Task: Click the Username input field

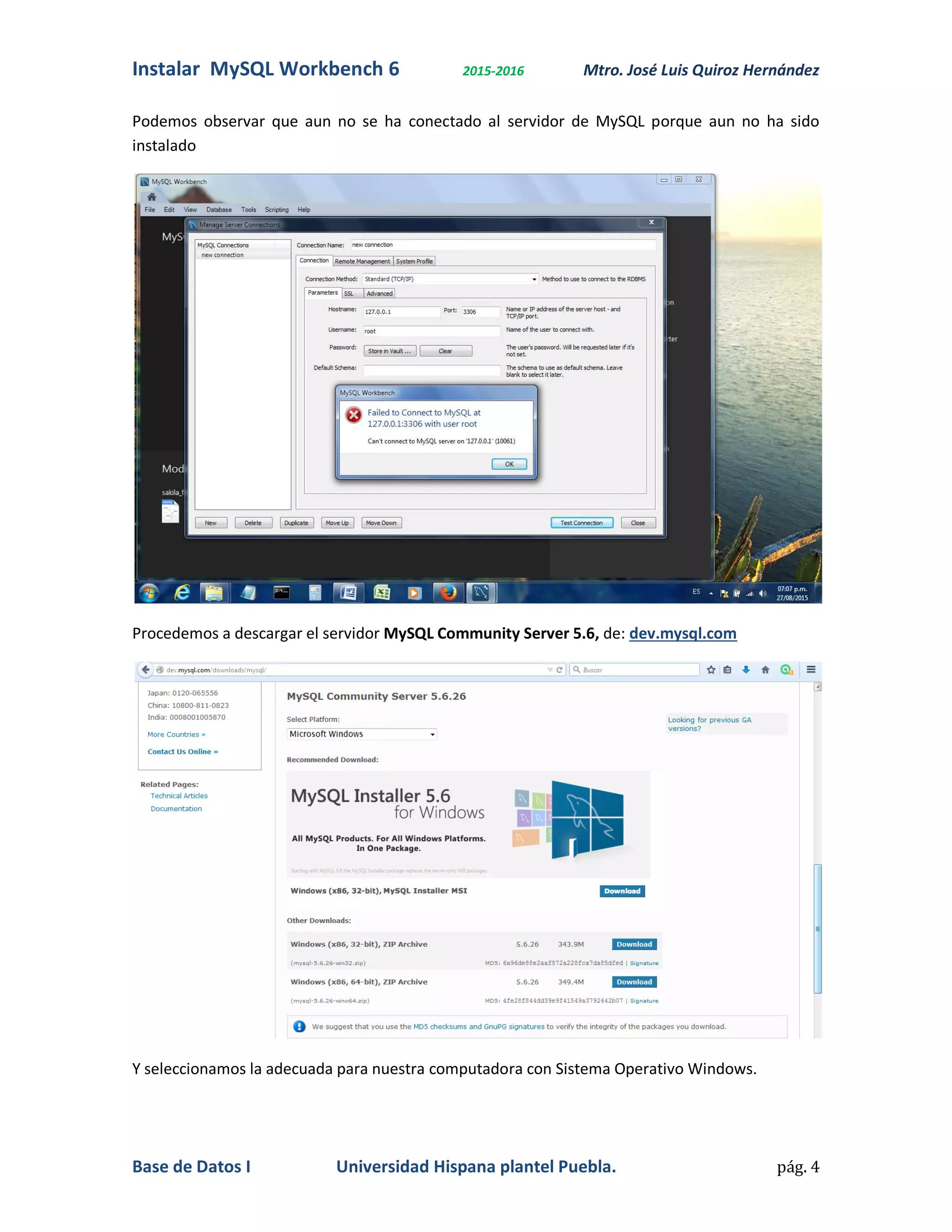Action: pos(431,331)
